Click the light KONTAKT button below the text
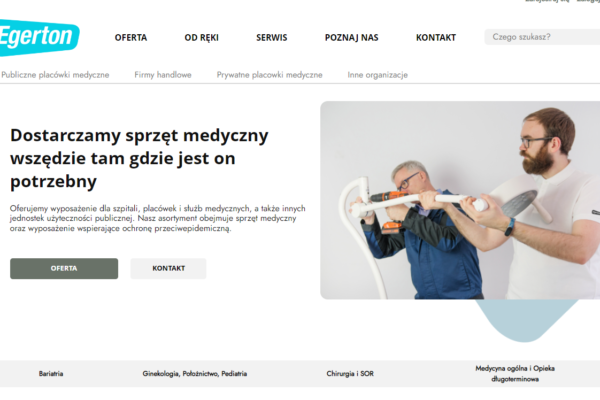This screenshot has width=600, height=400. tap(168, 268)
